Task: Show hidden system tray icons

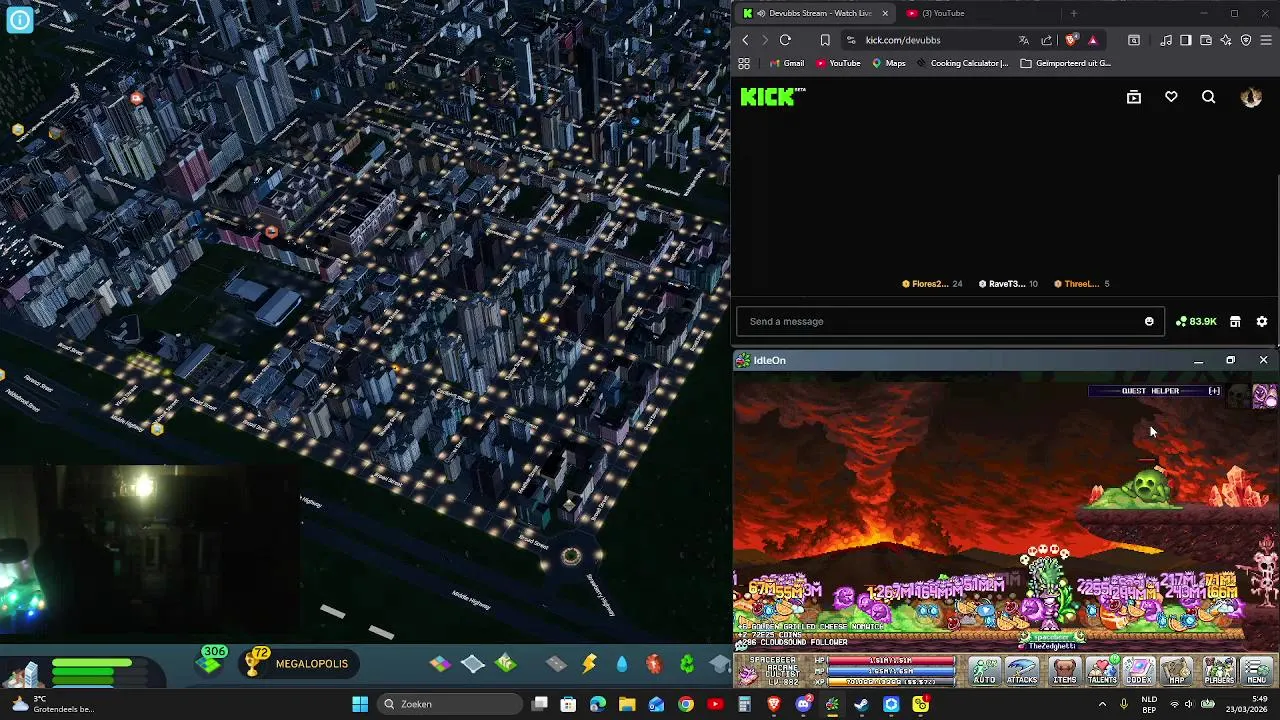Action: pyautogui.click(x=1103, y=704)
